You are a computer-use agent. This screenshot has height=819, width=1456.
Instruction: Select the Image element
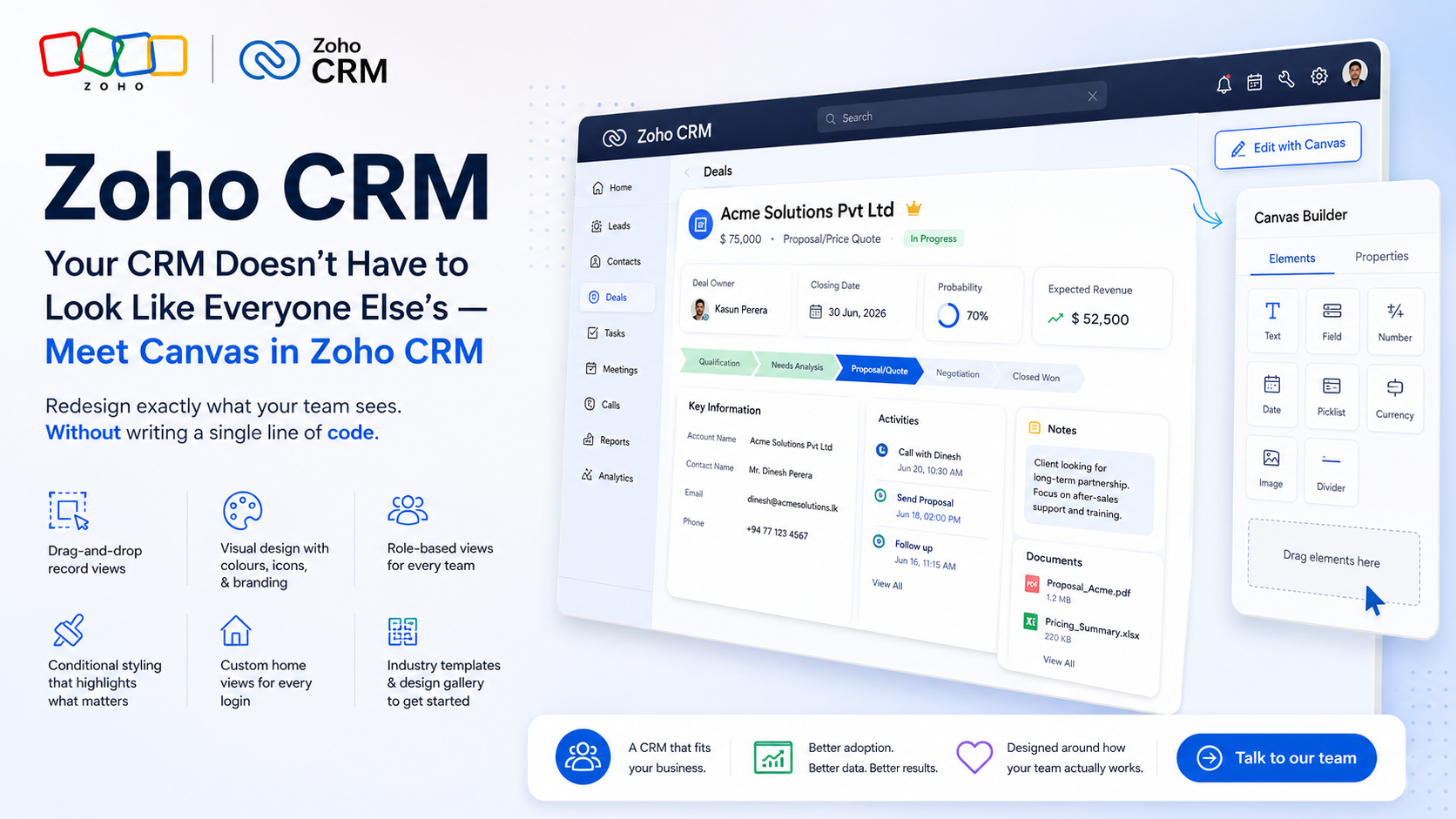1271,468
